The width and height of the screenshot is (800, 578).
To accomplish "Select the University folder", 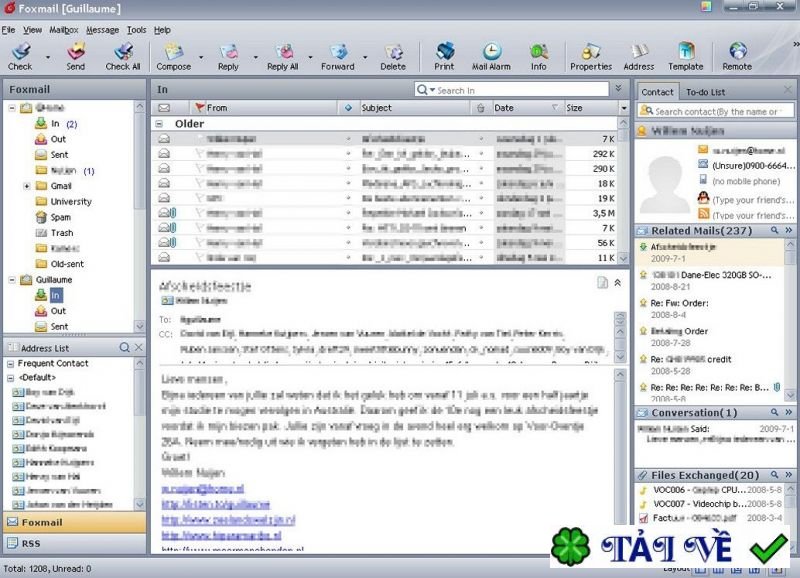I will pos(71,202).
